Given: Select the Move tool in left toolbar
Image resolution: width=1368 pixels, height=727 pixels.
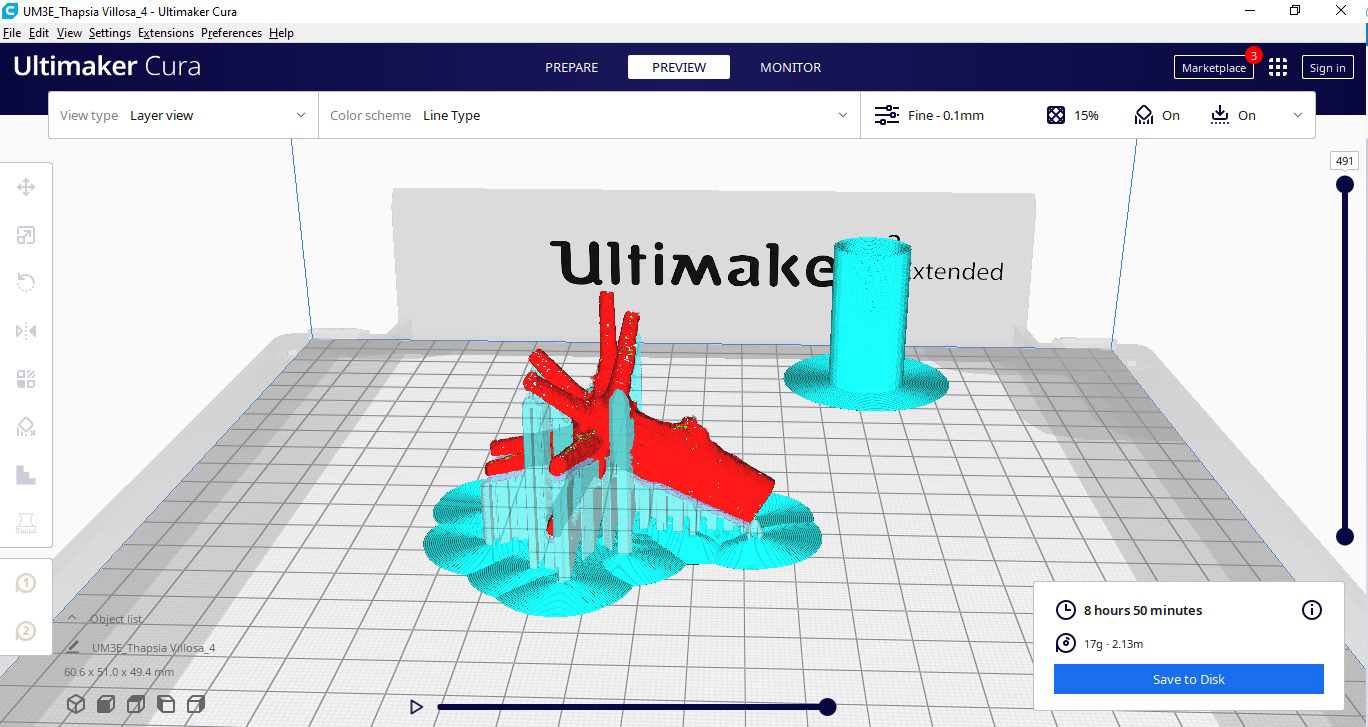Looking at the screenshot, I should point(26,187).
